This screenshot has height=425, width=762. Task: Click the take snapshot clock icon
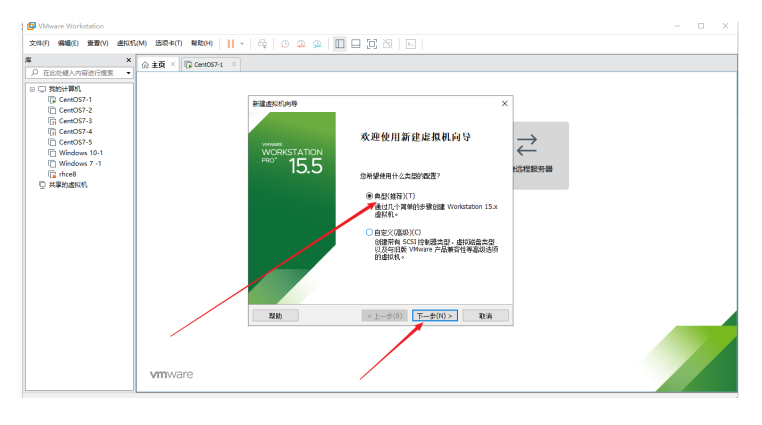(x=285, y=44)
